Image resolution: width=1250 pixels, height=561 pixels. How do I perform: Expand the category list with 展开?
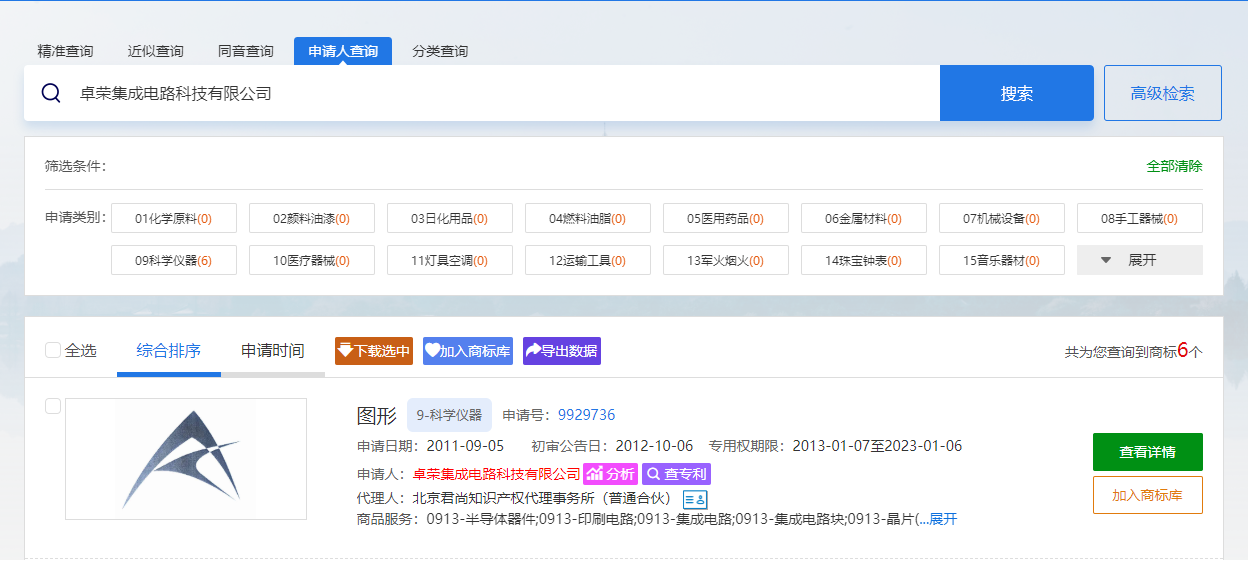[1139, 260]
